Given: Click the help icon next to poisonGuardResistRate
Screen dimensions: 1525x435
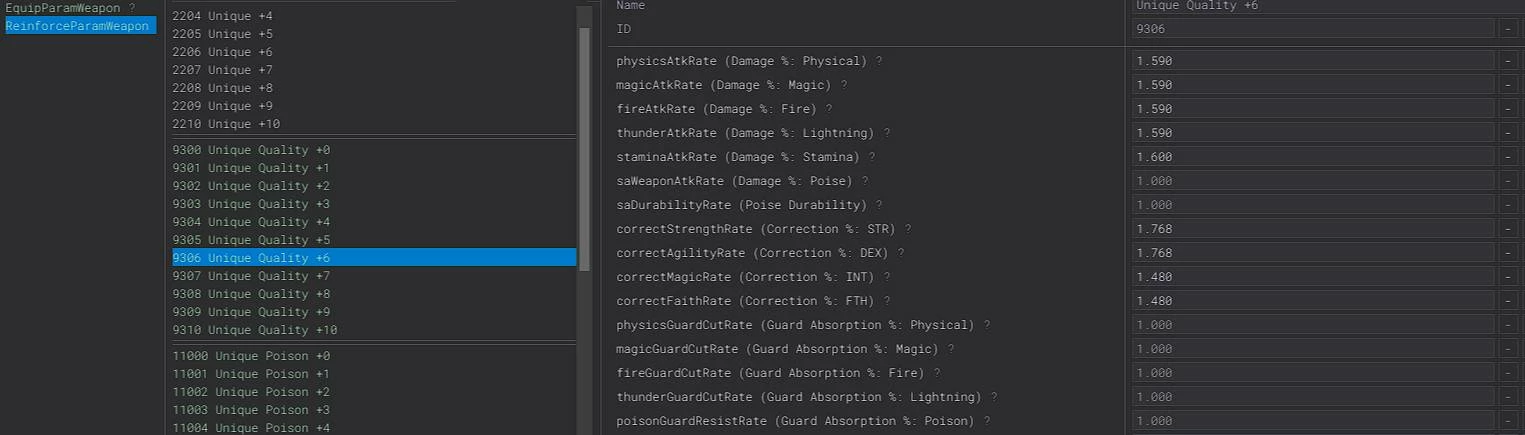Looking at the screenshot, I should [986, 421].
